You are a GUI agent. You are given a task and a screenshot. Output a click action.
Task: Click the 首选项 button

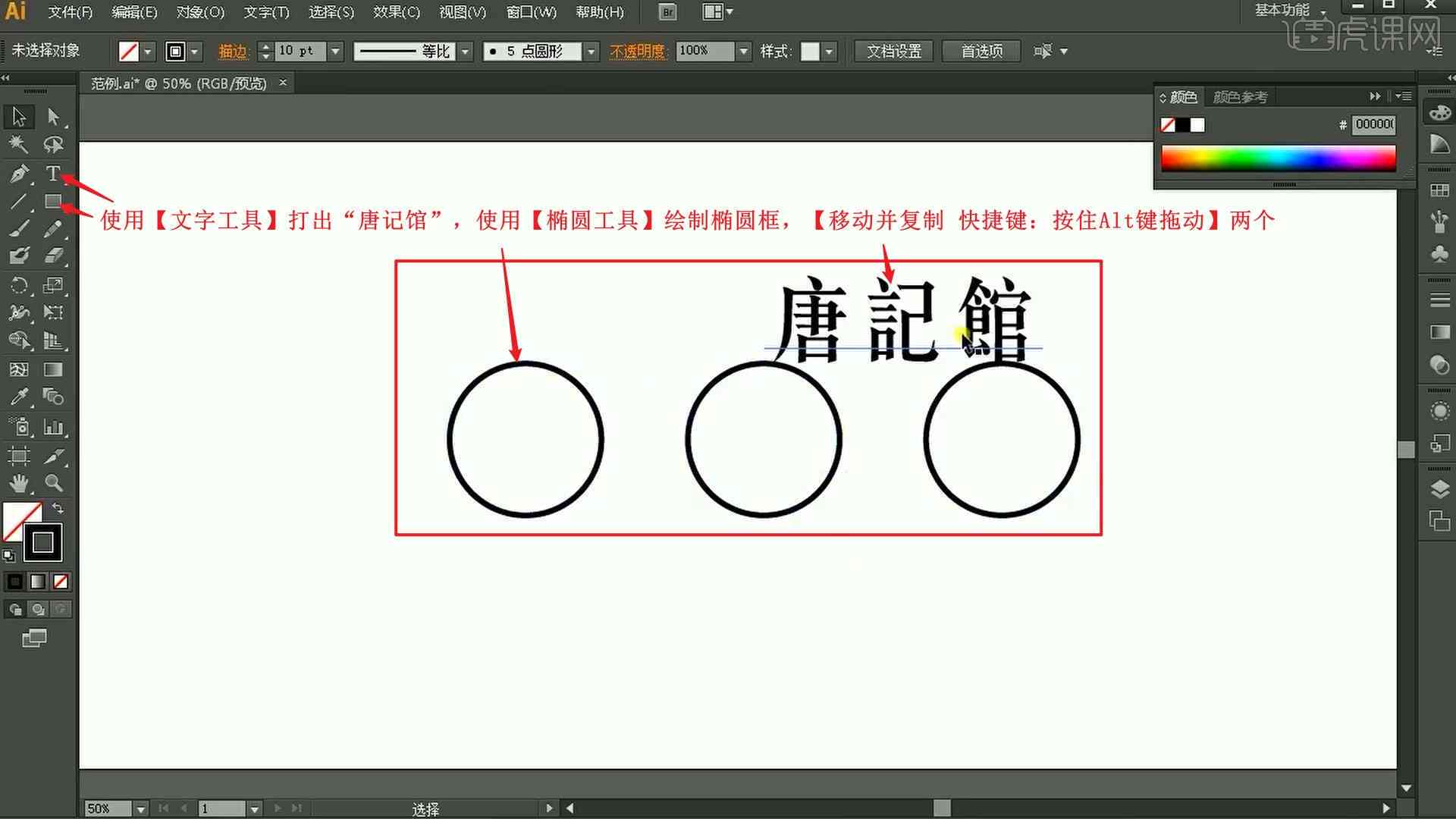982,52
